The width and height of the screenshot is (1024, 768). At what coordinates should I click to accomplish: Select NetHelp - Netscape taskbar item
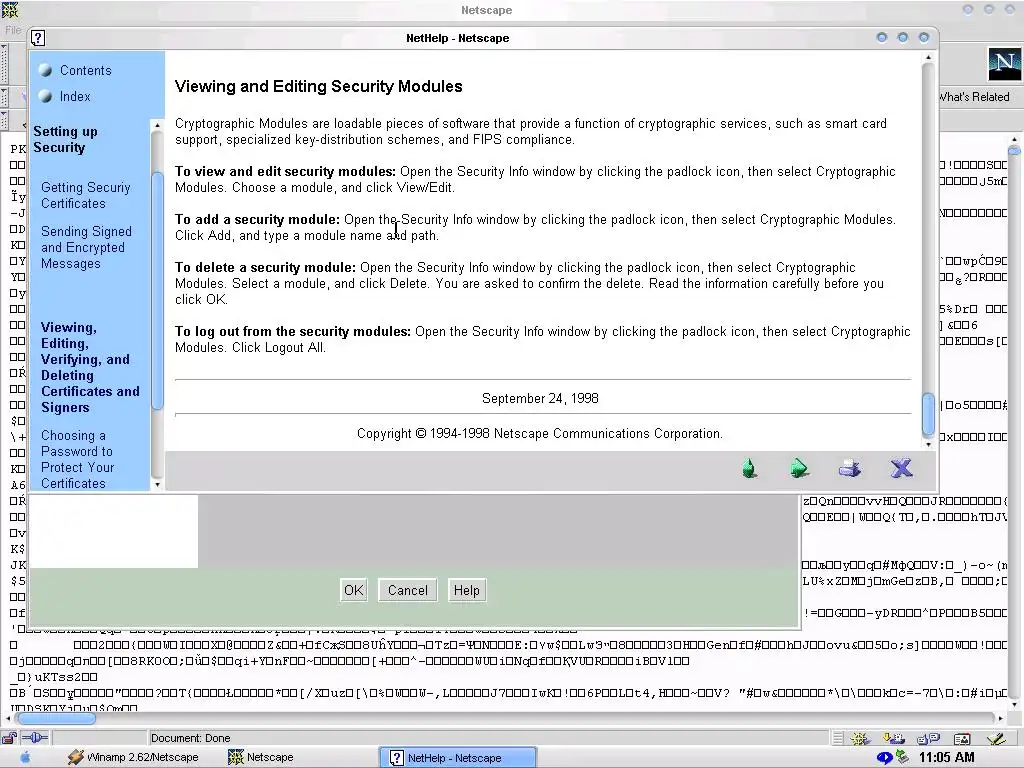457,758
